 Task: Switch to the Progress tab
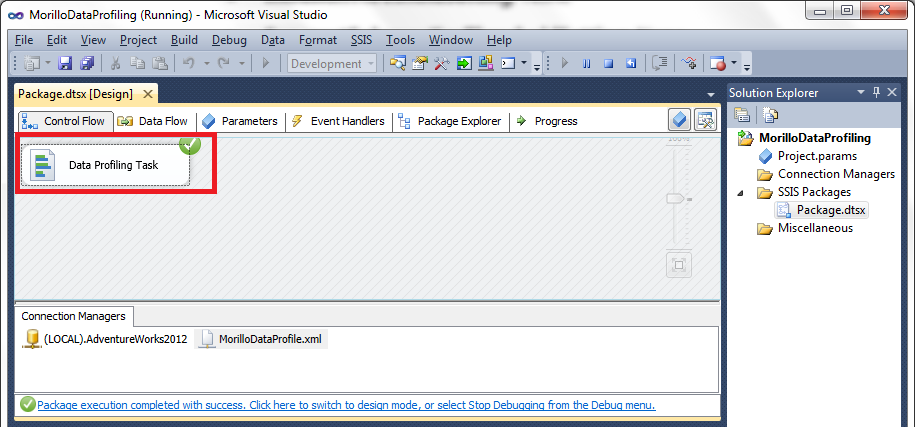point(547,121)
